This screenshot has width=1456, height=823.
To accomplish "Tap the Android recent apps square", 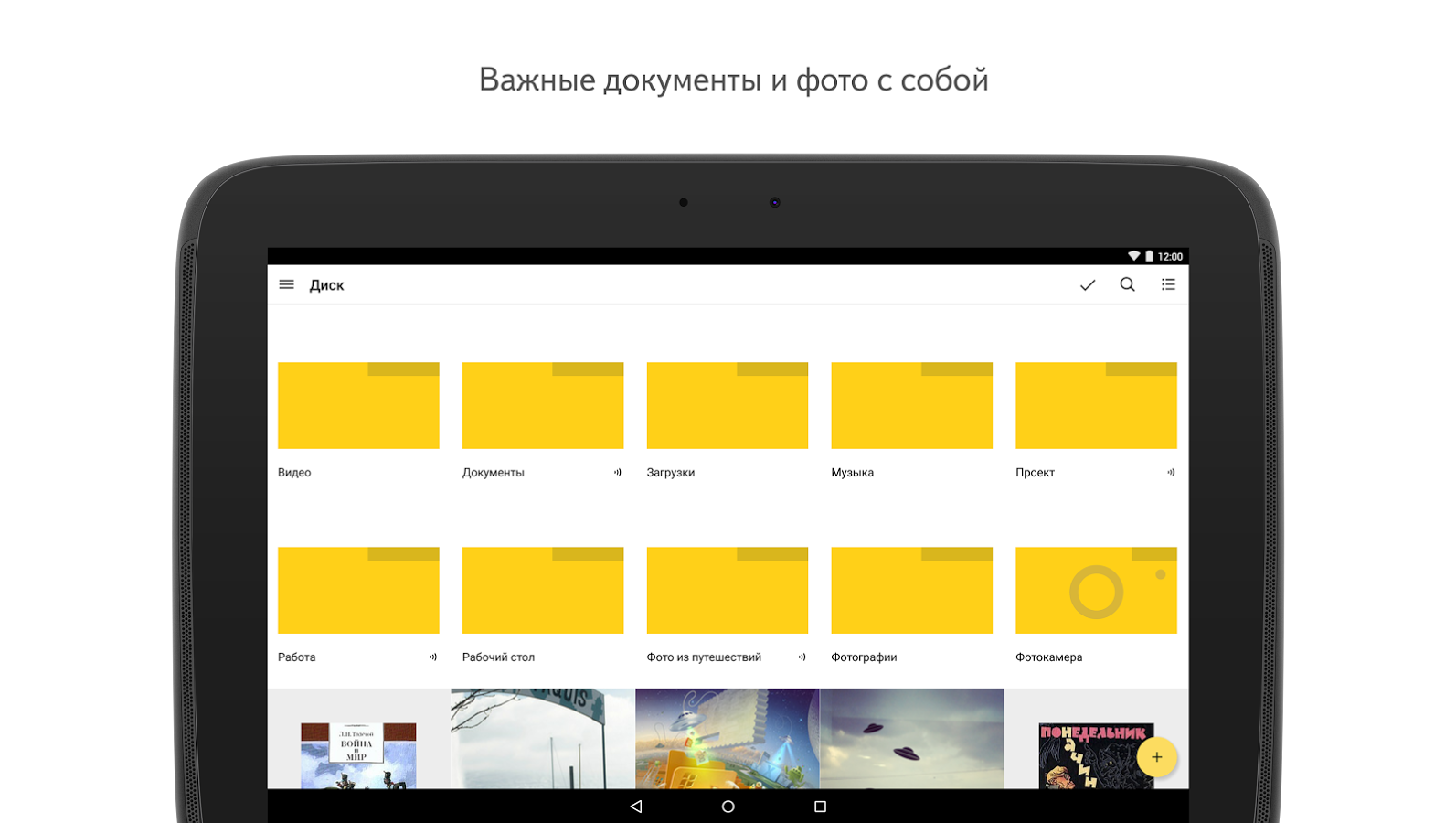I will (x=820, y=807).
